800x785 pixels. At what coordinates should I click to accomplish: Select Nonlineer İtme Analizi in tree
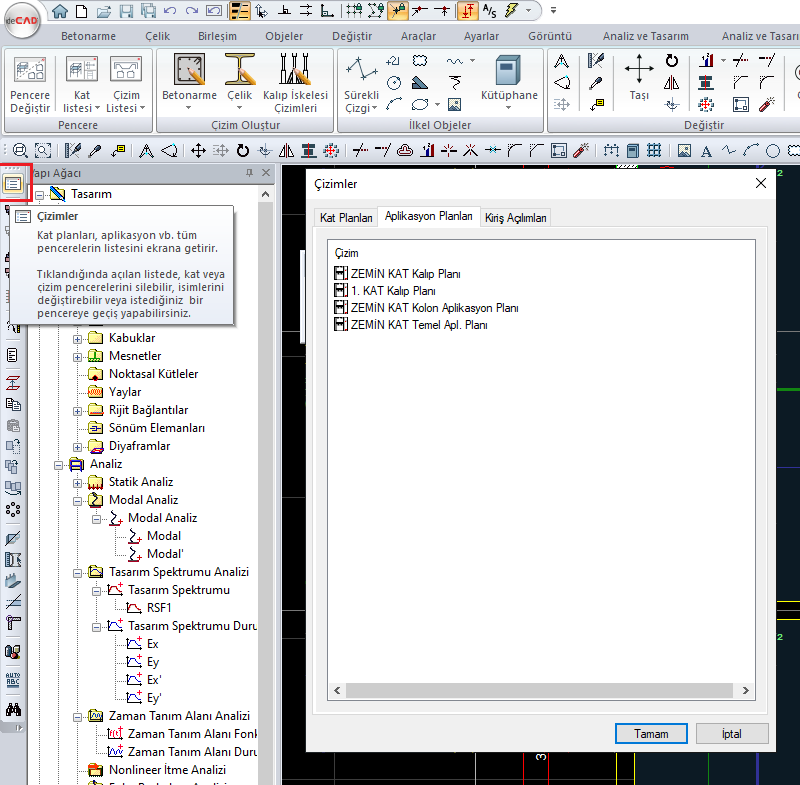[167, 770]
